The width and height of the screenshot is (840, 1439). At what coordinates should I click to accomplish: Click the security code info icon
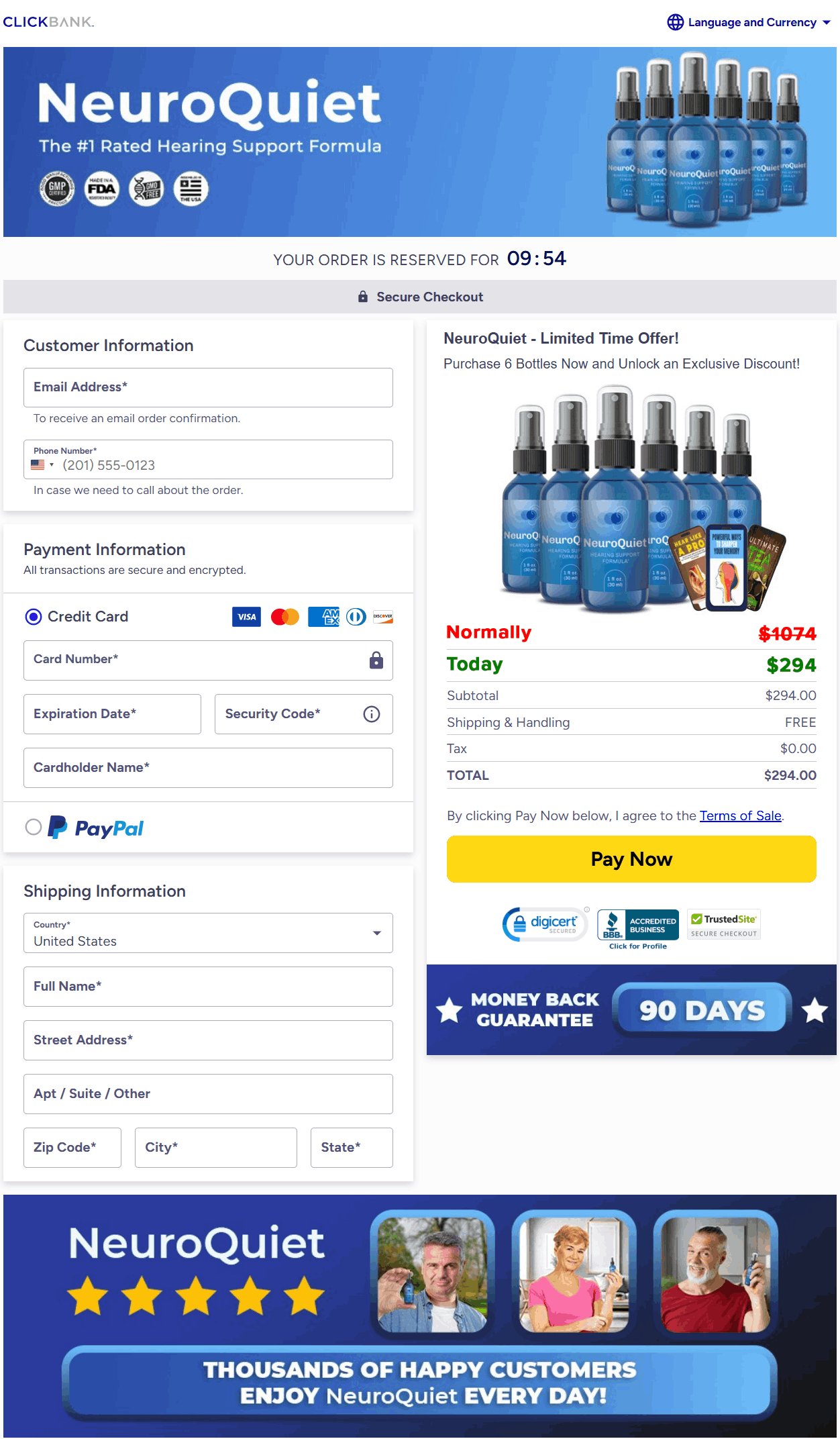(371, 714)
